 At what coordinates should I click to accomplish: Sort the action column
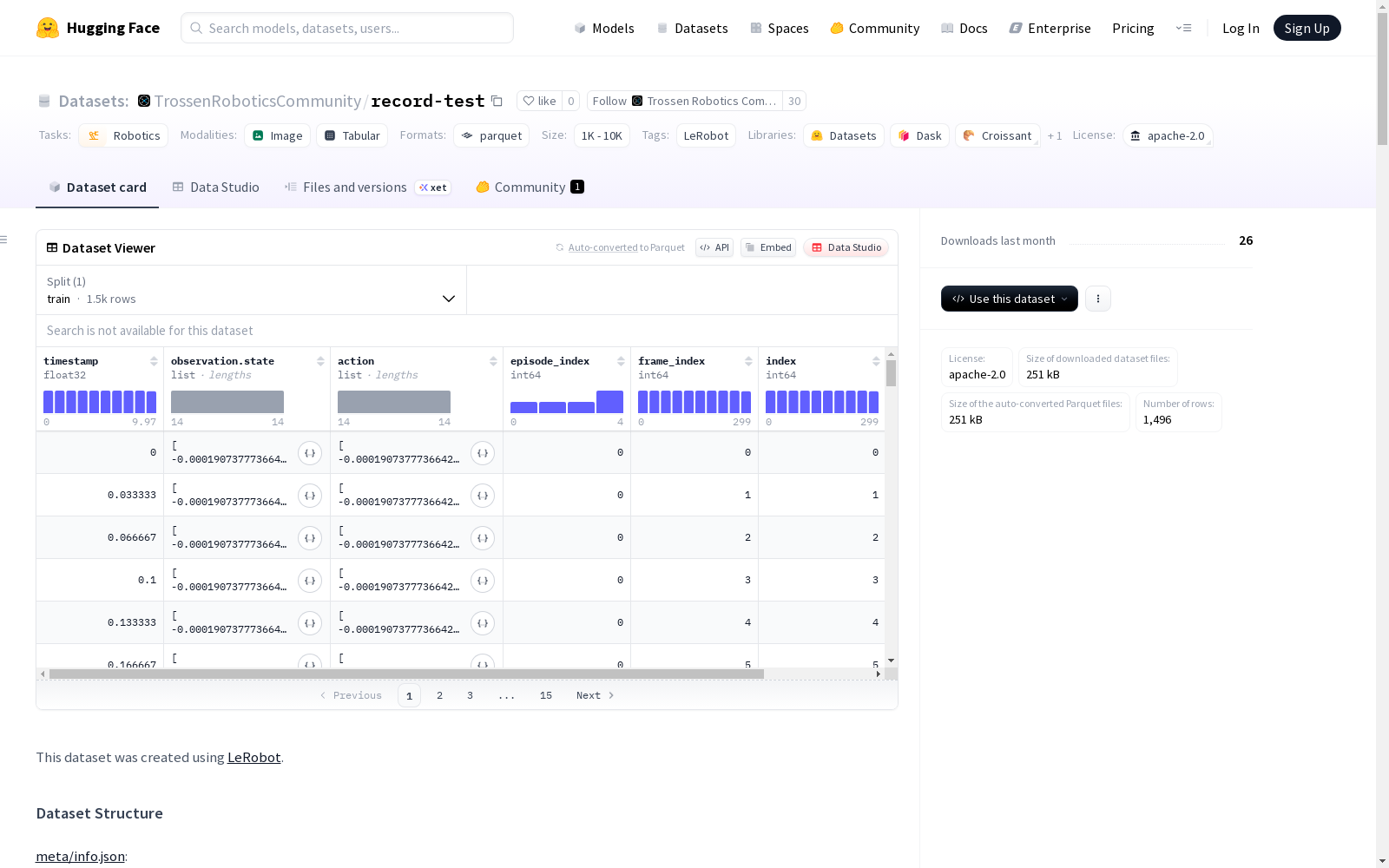point(493,361)
